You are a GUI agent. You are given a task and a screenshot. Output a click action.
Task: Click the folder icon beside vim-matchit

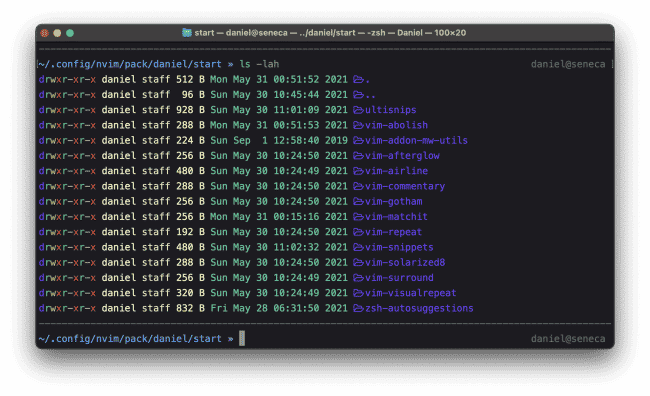pos(358,217)
